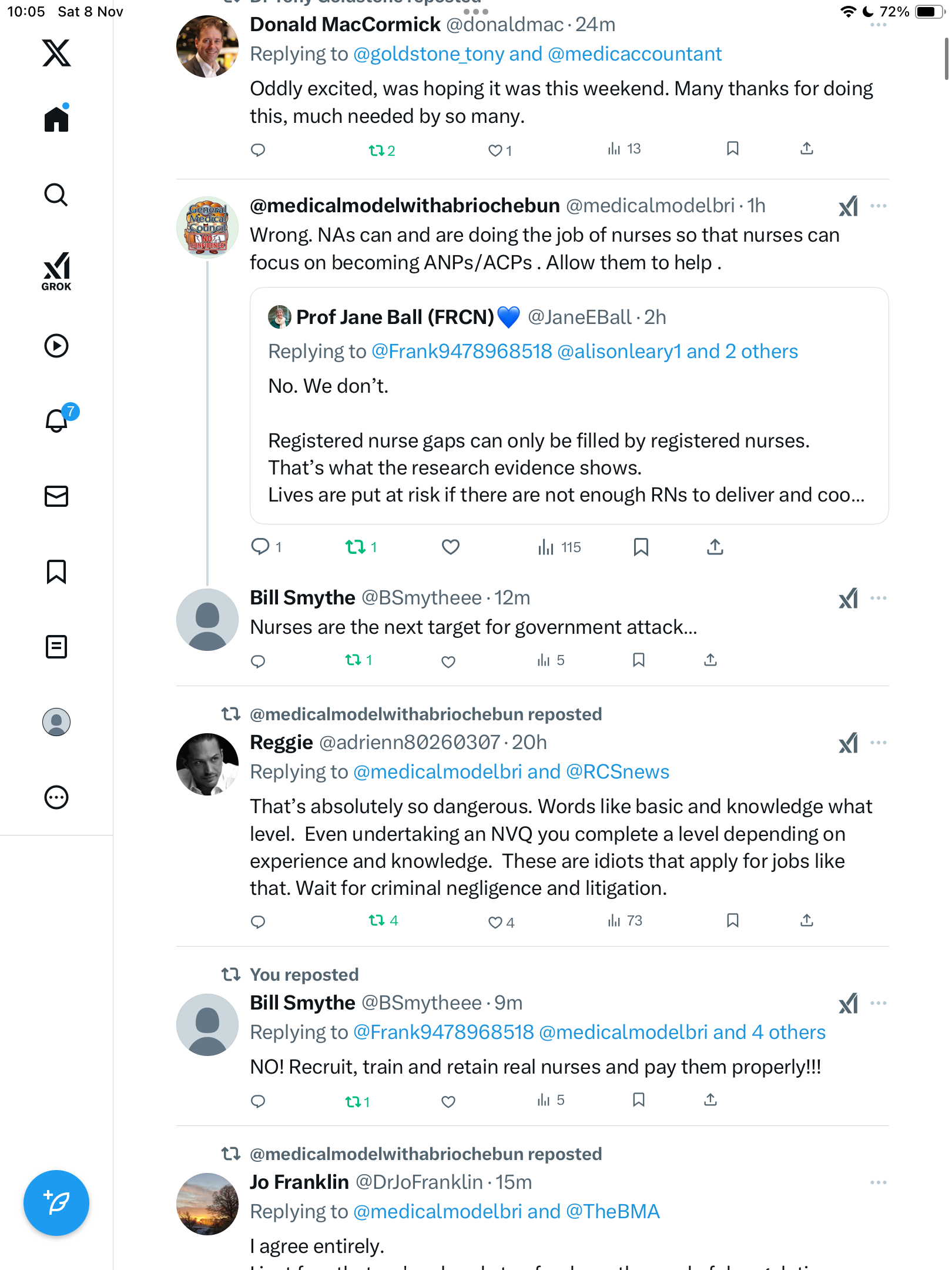
Task: Open more options menu for Reggie's post
Action: tap(879, 743)
